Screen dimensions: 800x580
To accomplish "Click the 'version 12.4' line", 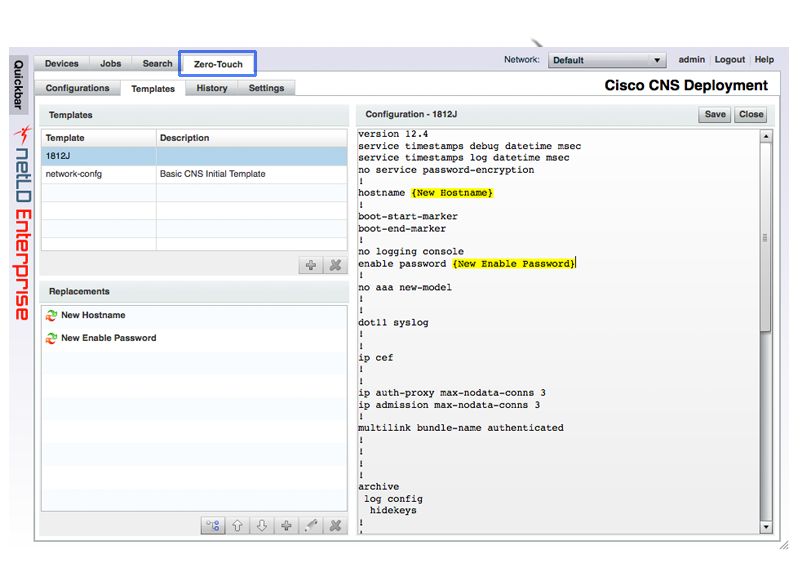I will (393, 134).
